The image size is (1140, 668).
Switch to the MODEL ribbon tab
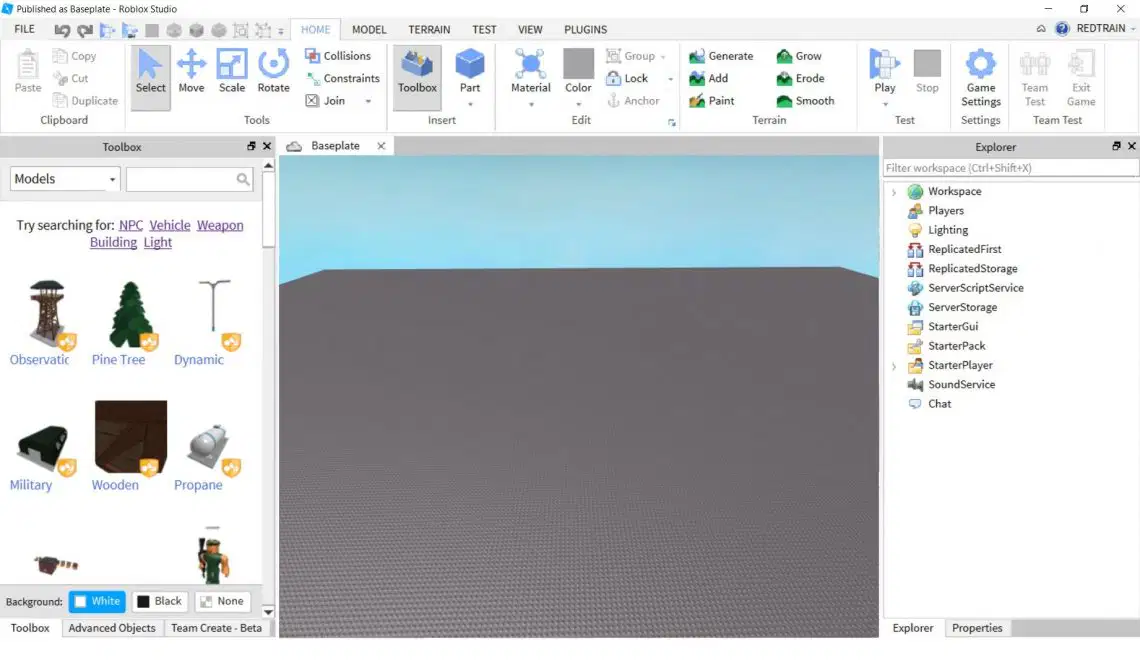[369, 30]
